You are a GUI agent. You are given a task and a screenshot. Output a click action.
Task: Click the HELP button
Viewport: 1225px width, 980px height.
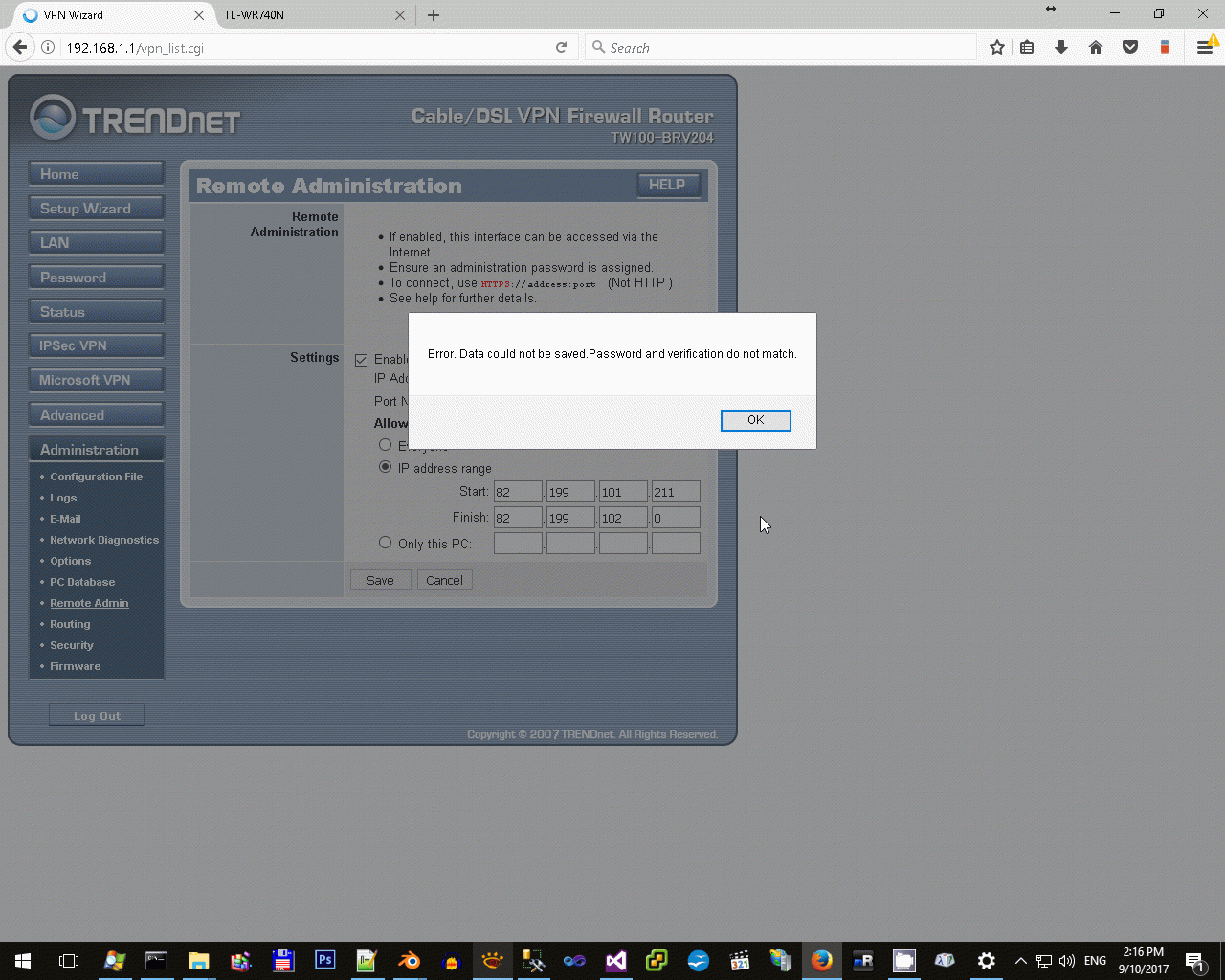(x=667, y=185)
